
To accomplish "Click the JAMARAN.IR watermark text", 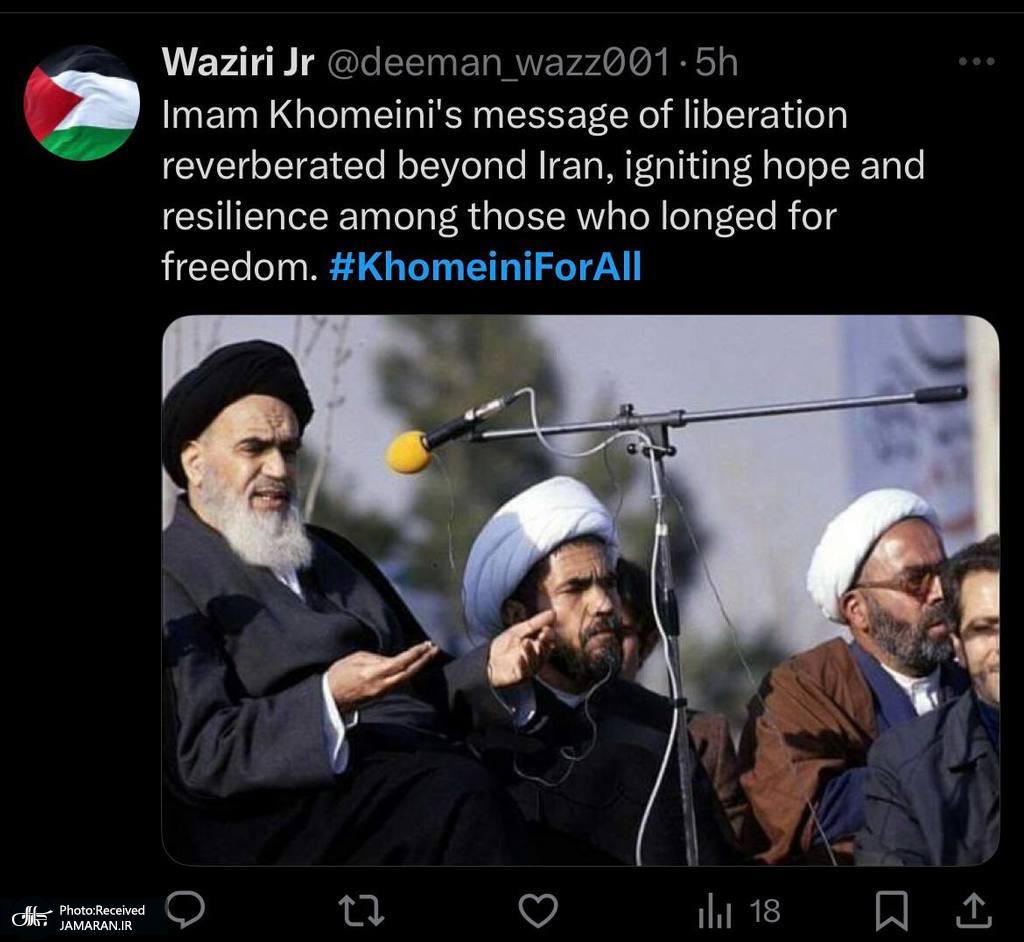I will point(96,926).
